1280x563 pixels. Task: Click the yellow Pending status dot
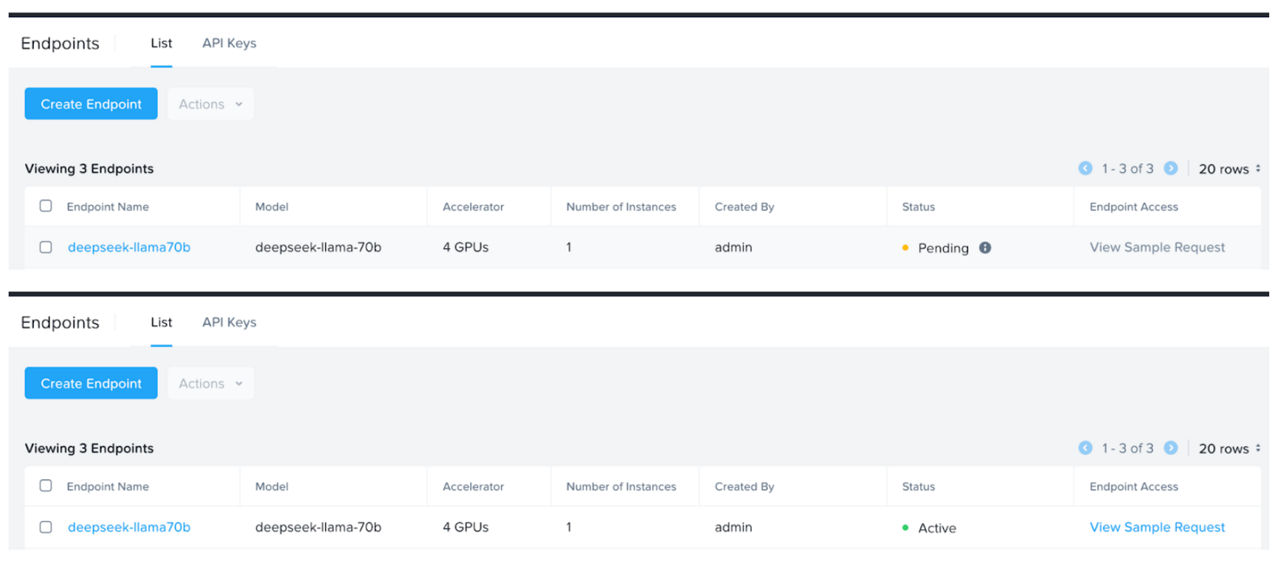coord(905,248)
